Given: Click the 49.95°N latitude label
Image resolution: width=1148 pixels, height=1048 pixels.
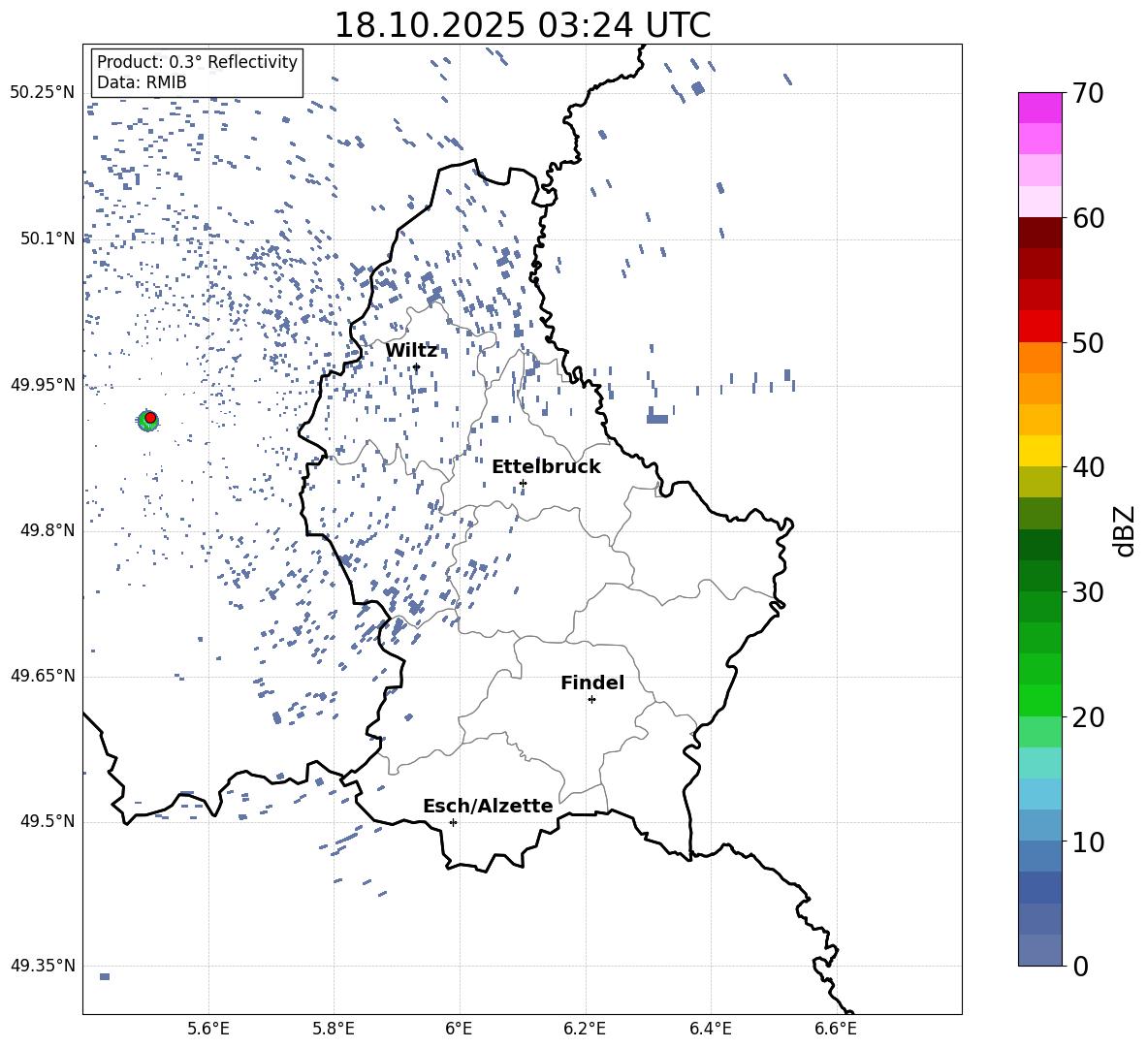Looking at the screenshot, I should click(x=43, y=385).
